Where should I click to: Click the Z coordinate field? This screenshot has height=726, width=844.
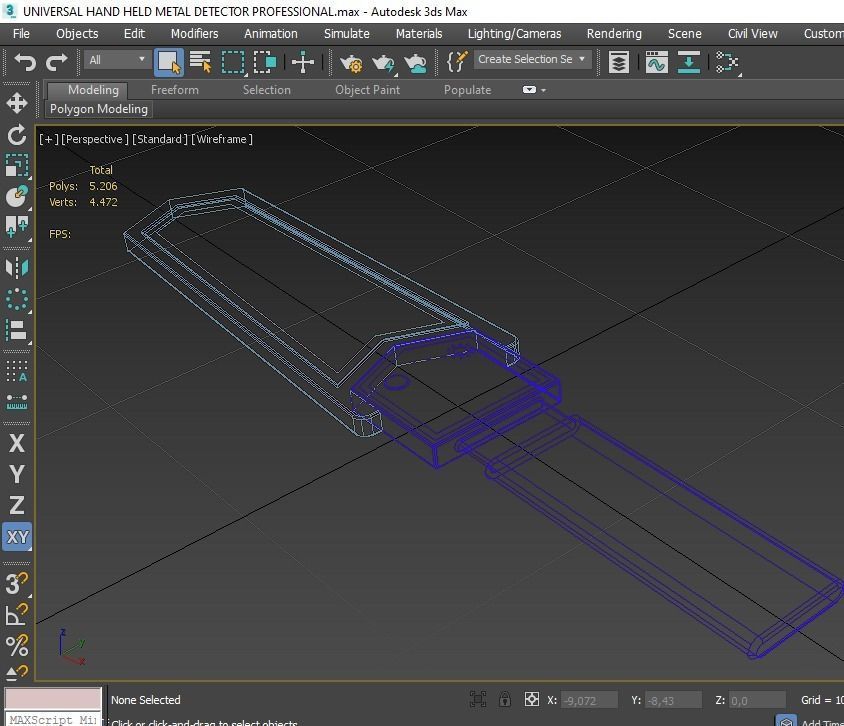click(756, 700)
